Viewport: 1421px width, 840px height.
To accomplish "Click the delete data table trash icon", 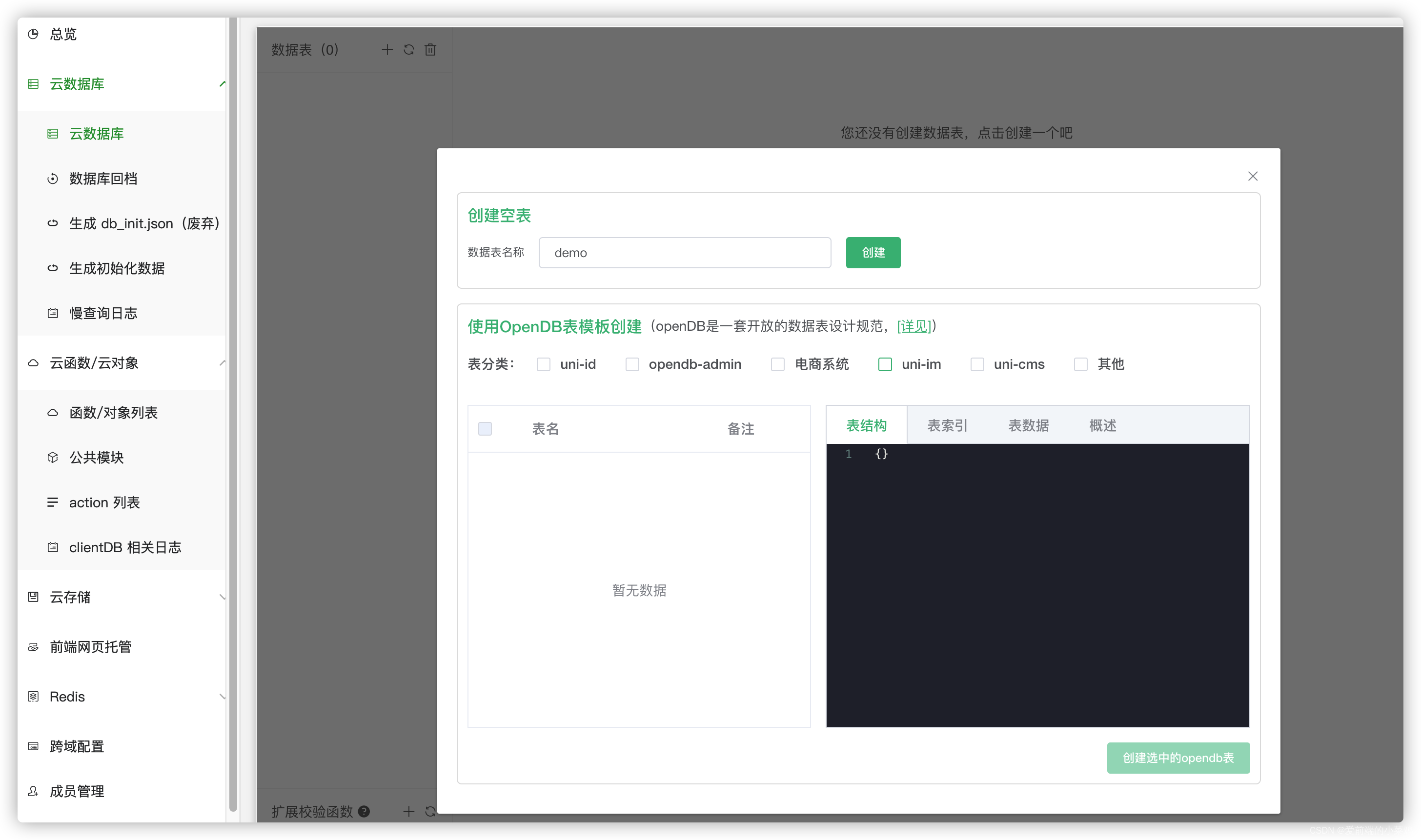I will tap(430, 50).
